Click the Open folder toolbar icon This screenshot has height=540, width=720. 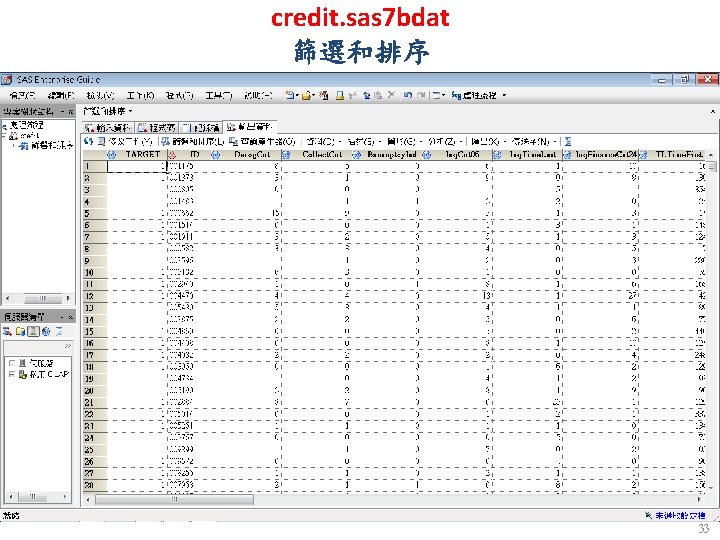[x=306, y=95]
